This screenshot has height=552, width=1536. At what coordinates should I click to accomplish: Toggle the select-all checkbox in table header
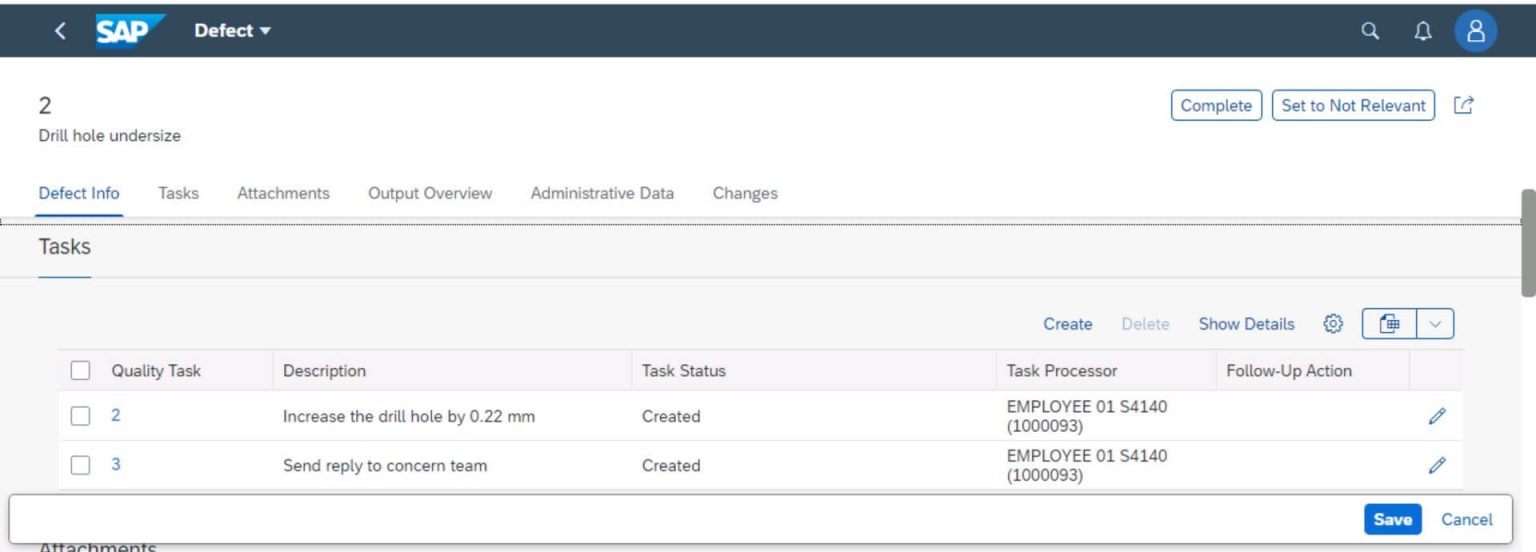(81, 371)
